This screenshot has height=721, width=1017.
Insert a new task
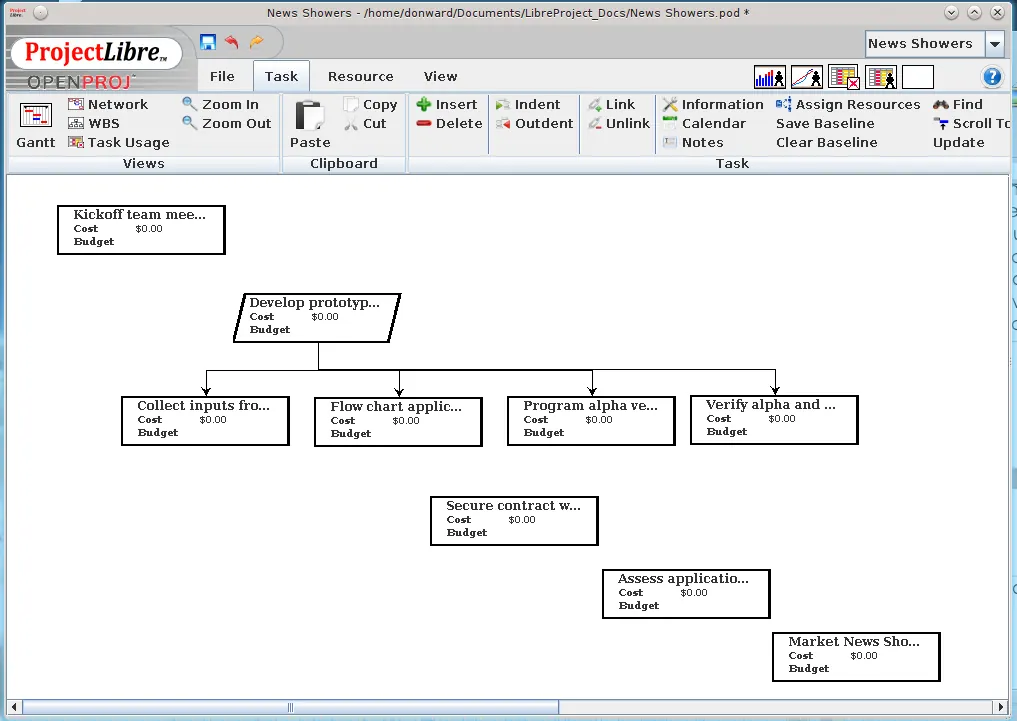pos(447,104)
